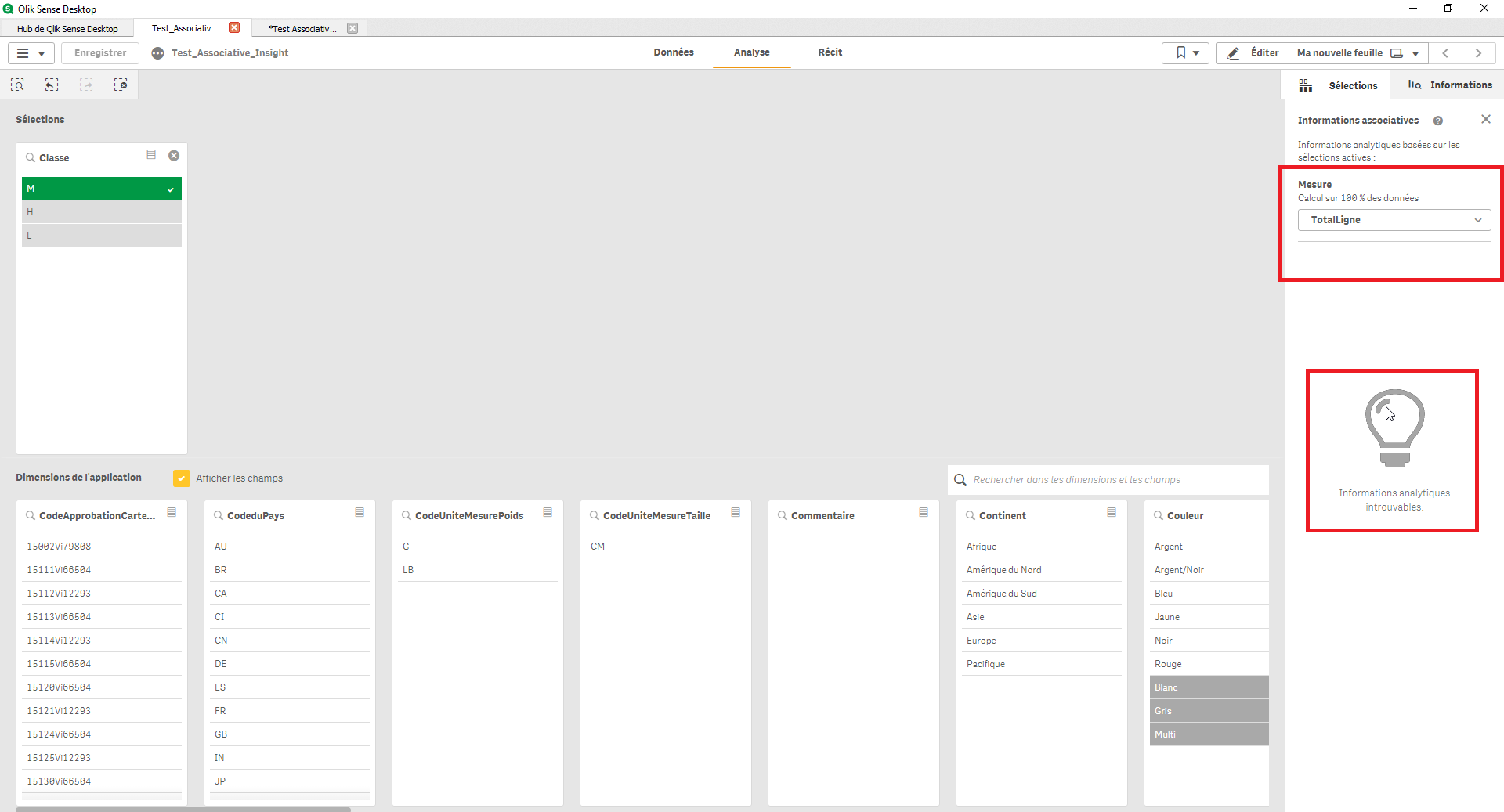1504x812 pixels.
Task: Open the list icon on the Continent panel
Action: coord(1112,513)
